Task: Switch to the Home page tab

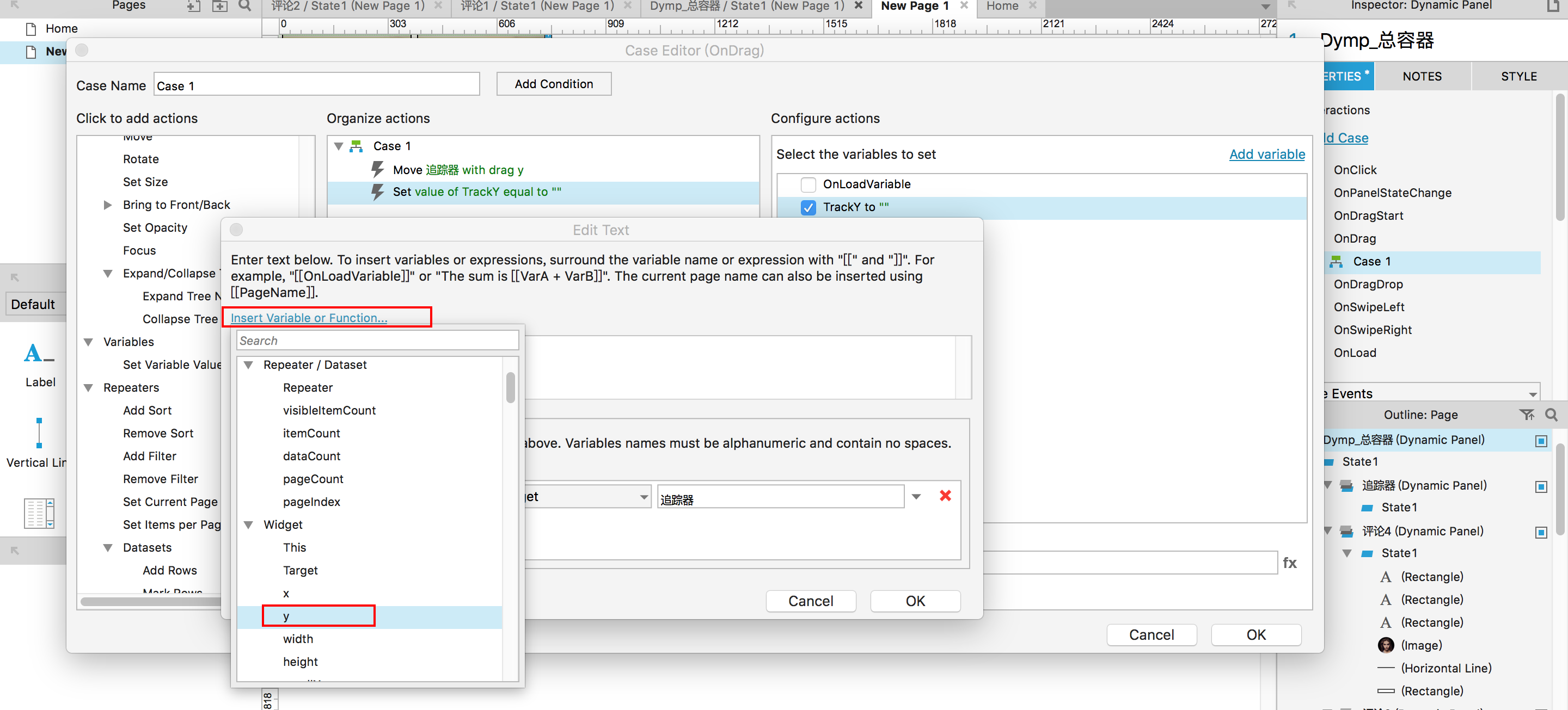Action: [x=1002, y=6]
